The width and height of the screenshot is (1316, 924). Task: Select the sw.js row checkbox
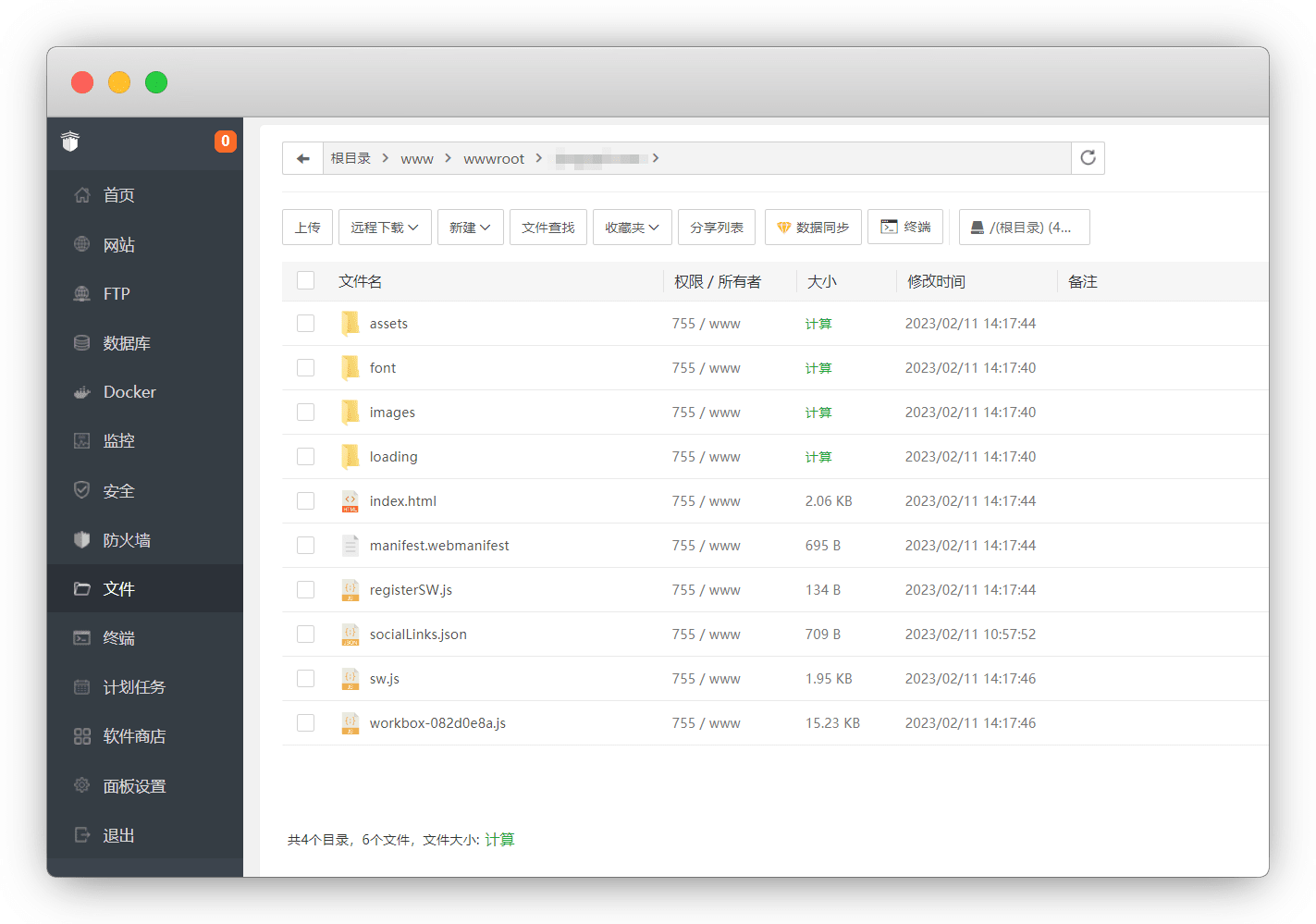point(306,679)
